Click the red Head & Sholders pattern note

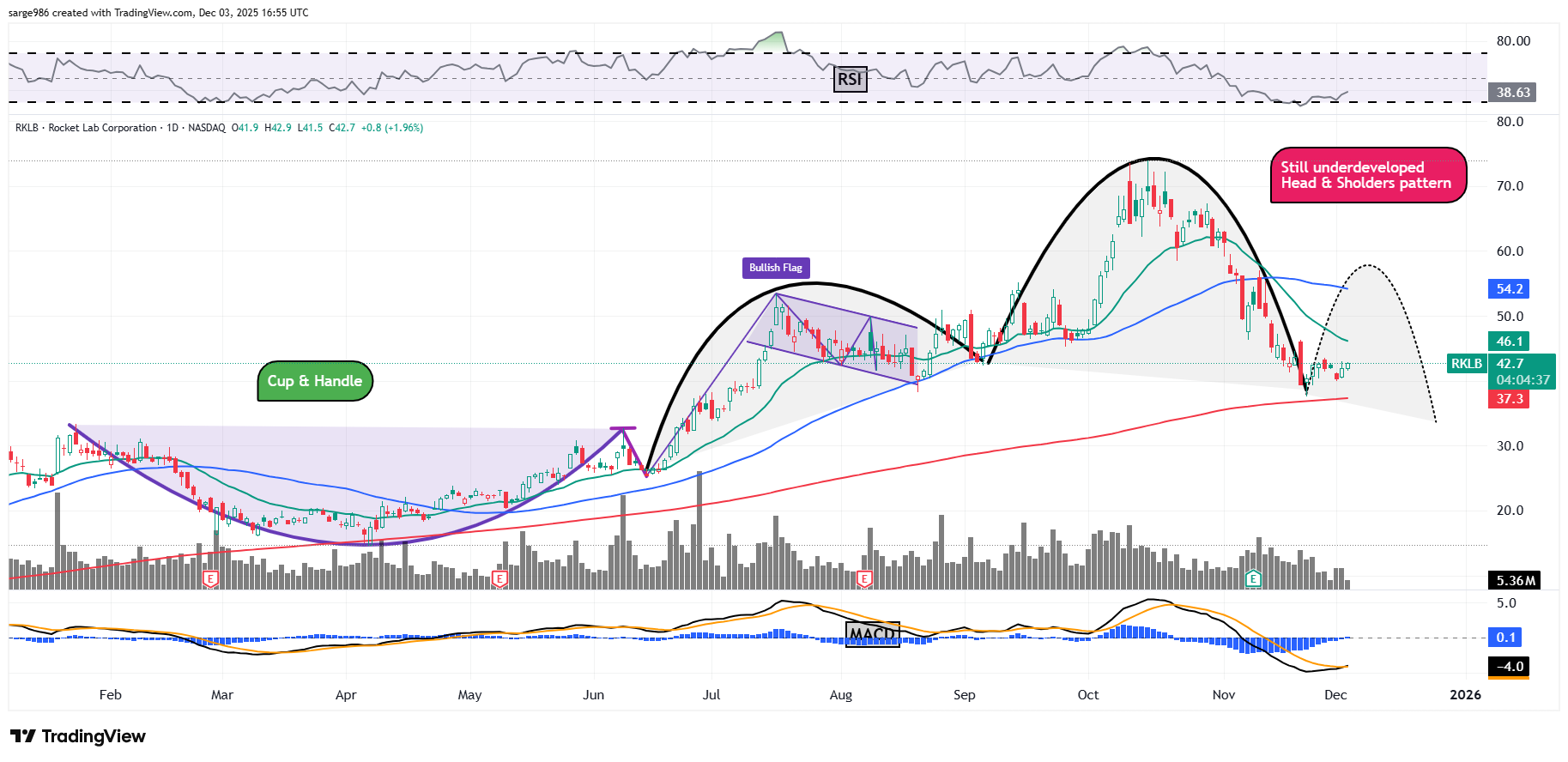point(1367,175)
